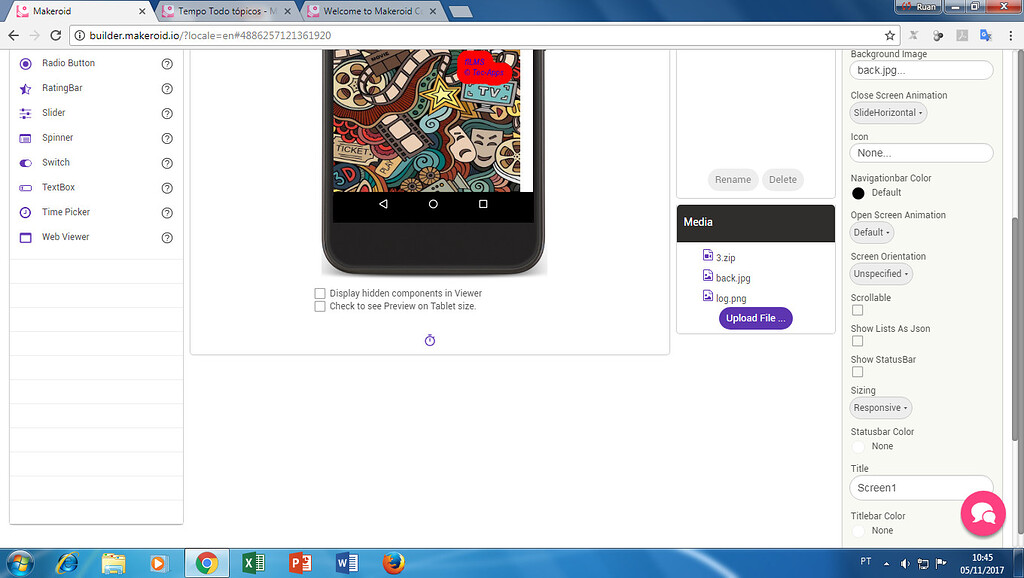Open the pink chat support bubble
The image size is (1024, 578).
(x=983, y=513)
